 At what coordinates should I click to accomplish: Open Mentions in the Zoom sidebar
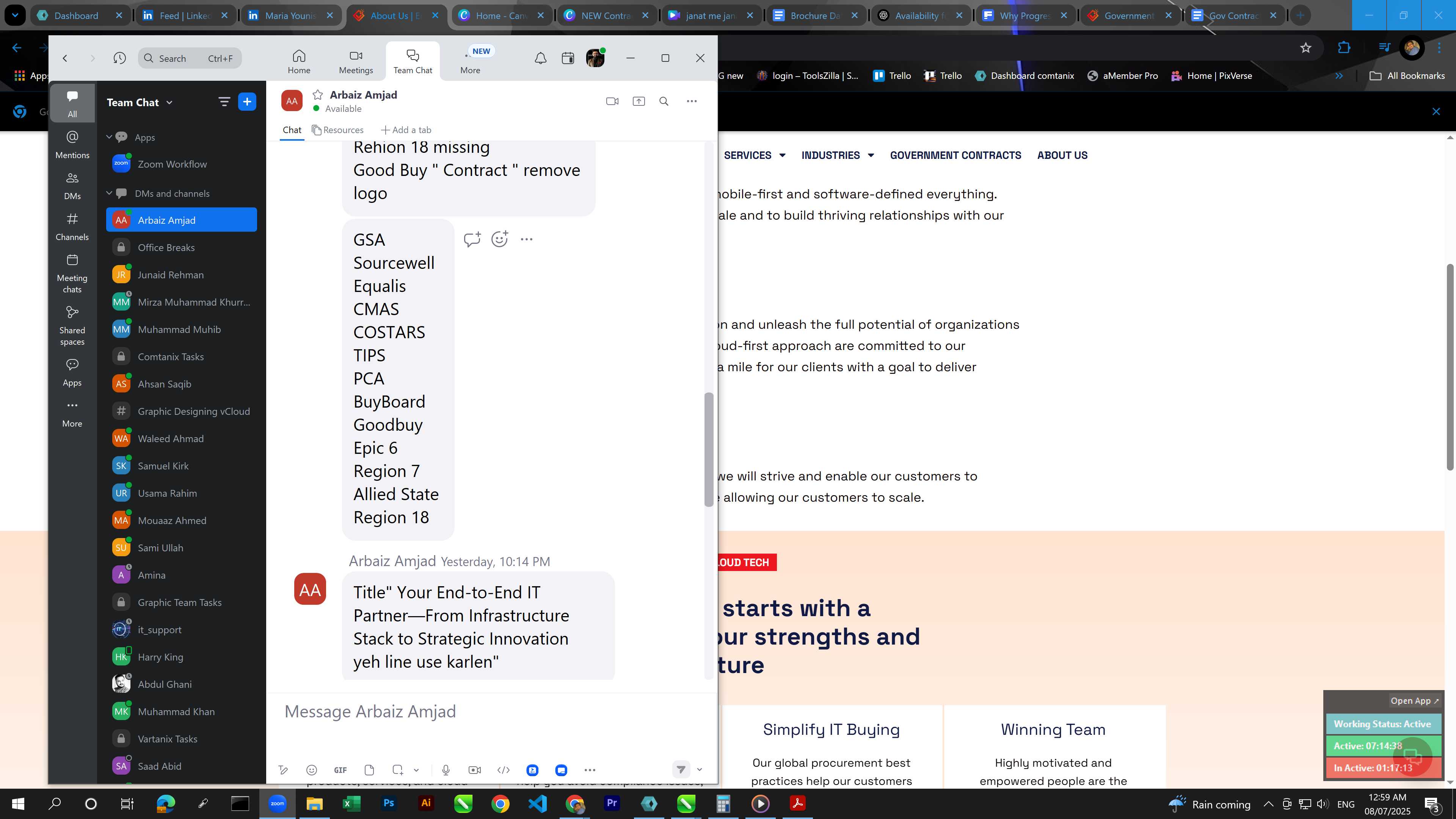click(72, 145)
